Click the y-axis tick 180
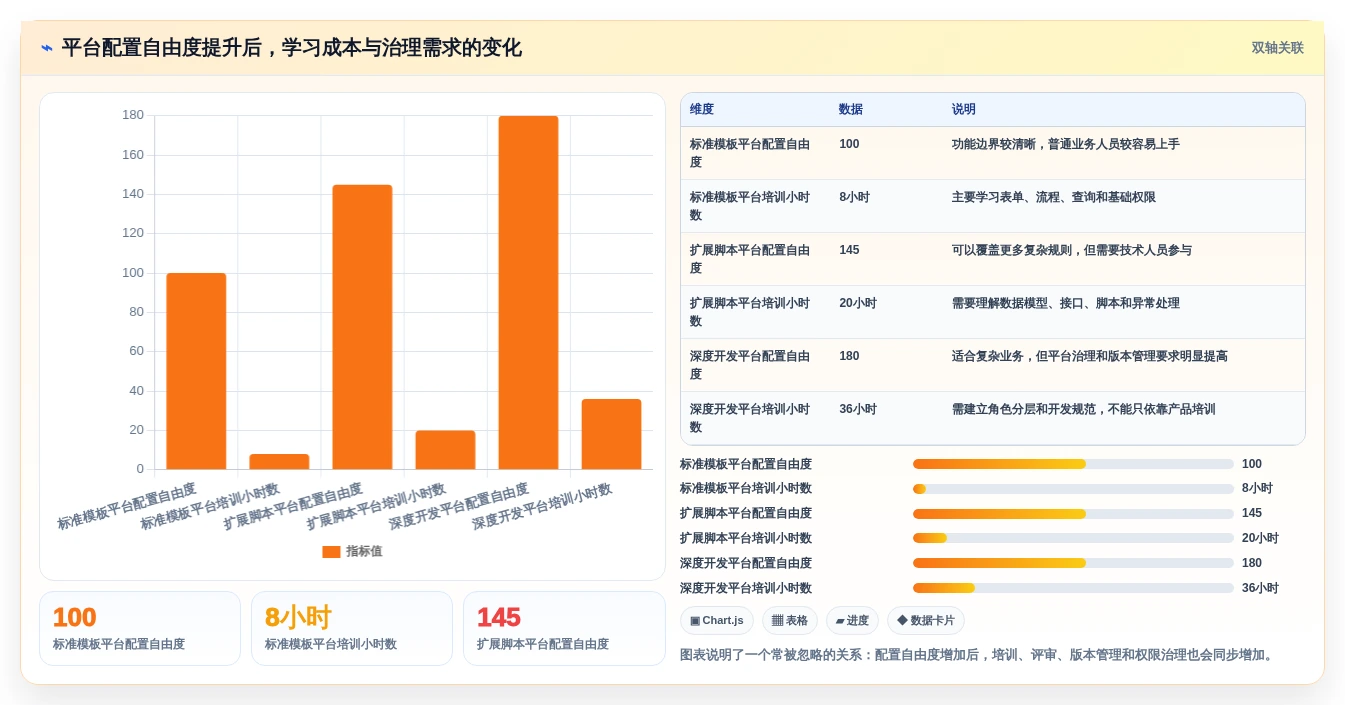The width and height of the screenshot is (1345, 705). tap(133, 115)
